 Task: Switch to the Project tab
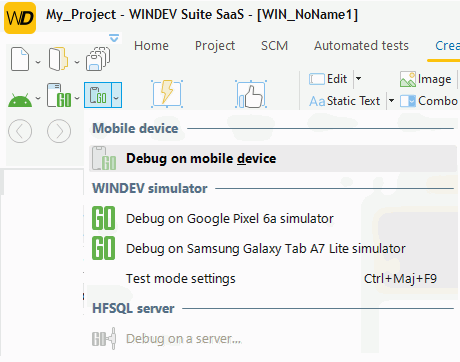point(215,46)
